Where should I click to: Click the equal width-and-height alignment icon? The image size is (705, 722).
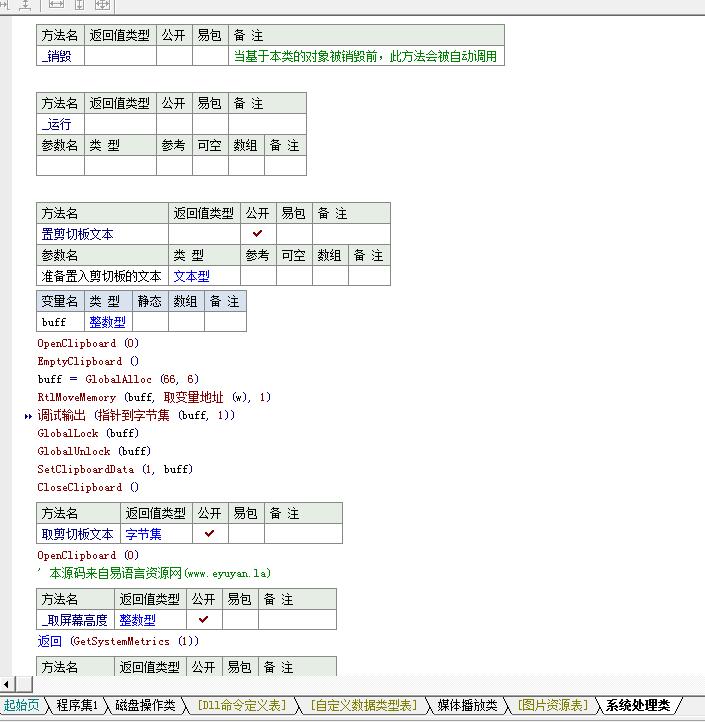(102, 4)
